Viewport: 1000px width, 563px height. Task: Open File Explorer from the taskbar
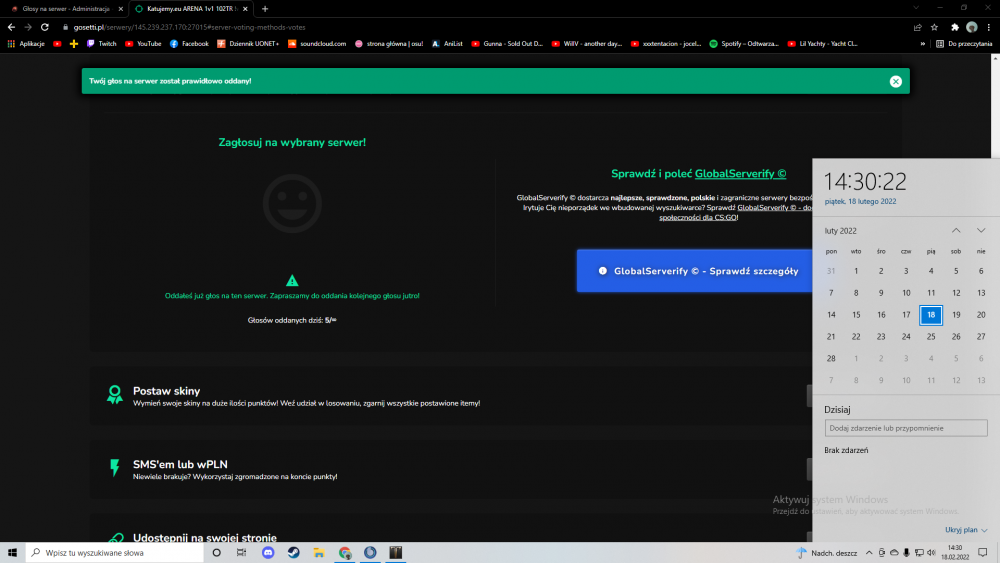[319, 553]
